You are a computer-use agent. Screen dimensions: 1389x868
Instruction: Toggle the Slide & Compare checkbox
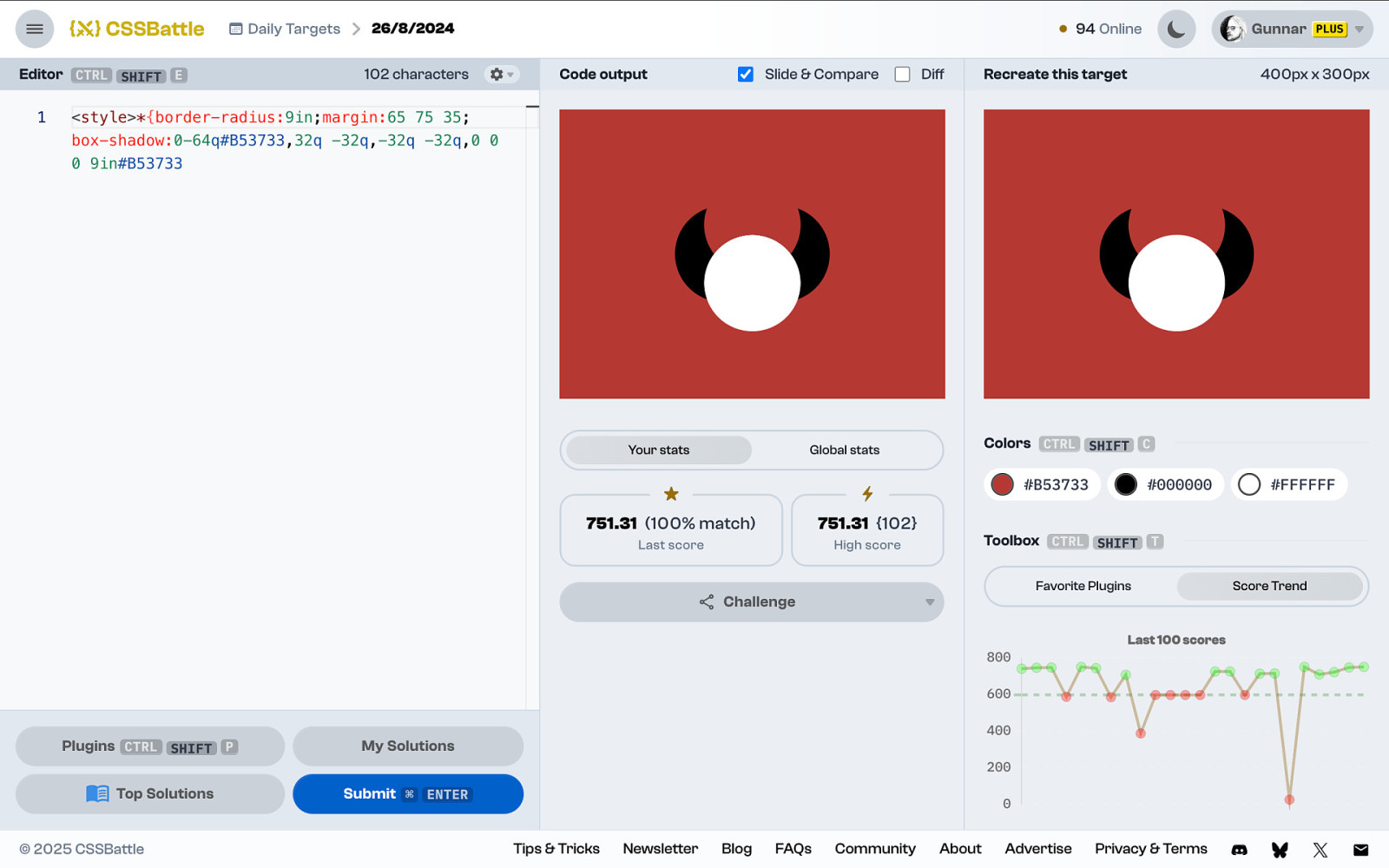[746, 75]
